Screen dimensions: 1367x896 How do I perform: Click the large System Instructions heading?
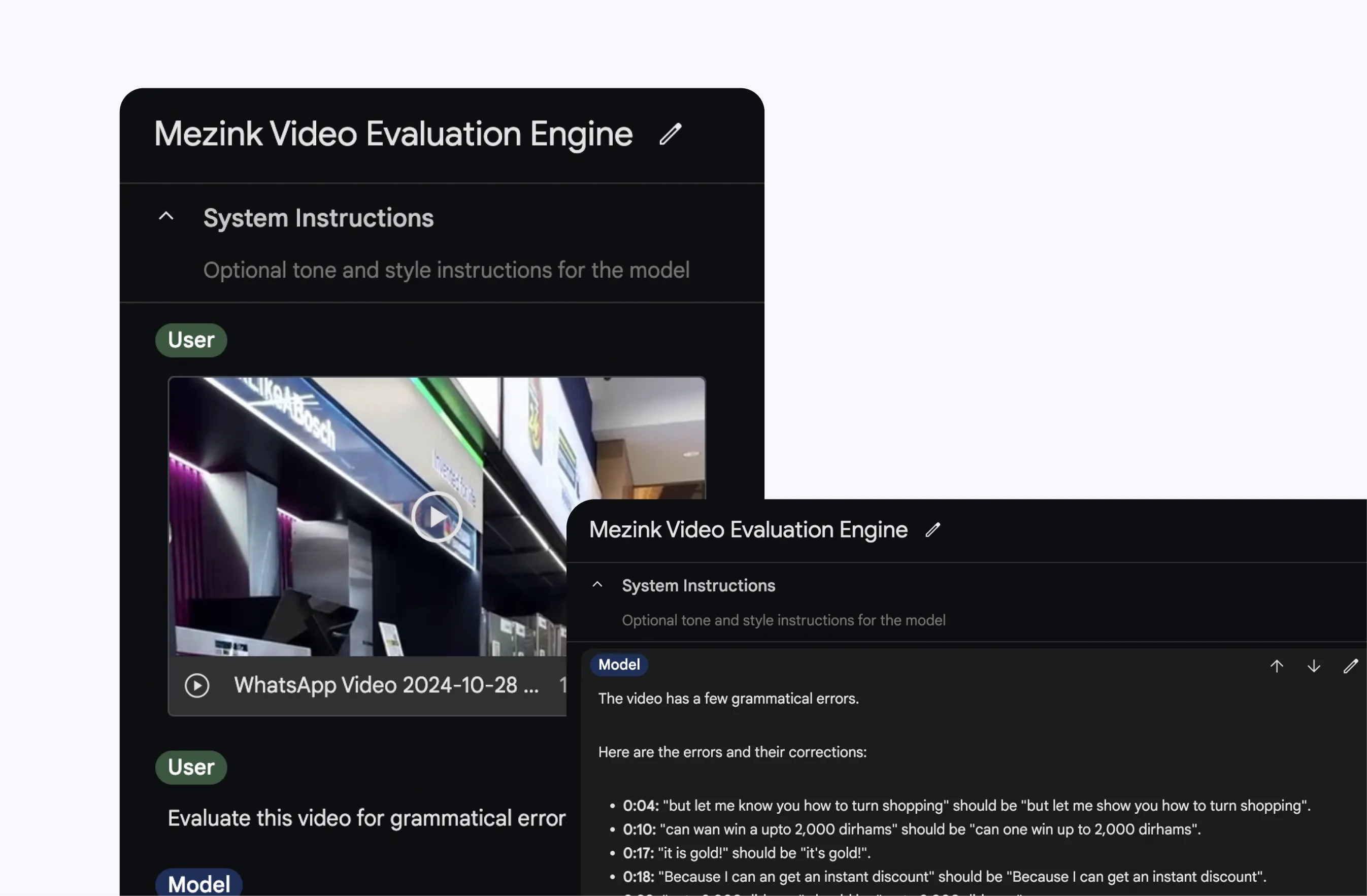318,218
